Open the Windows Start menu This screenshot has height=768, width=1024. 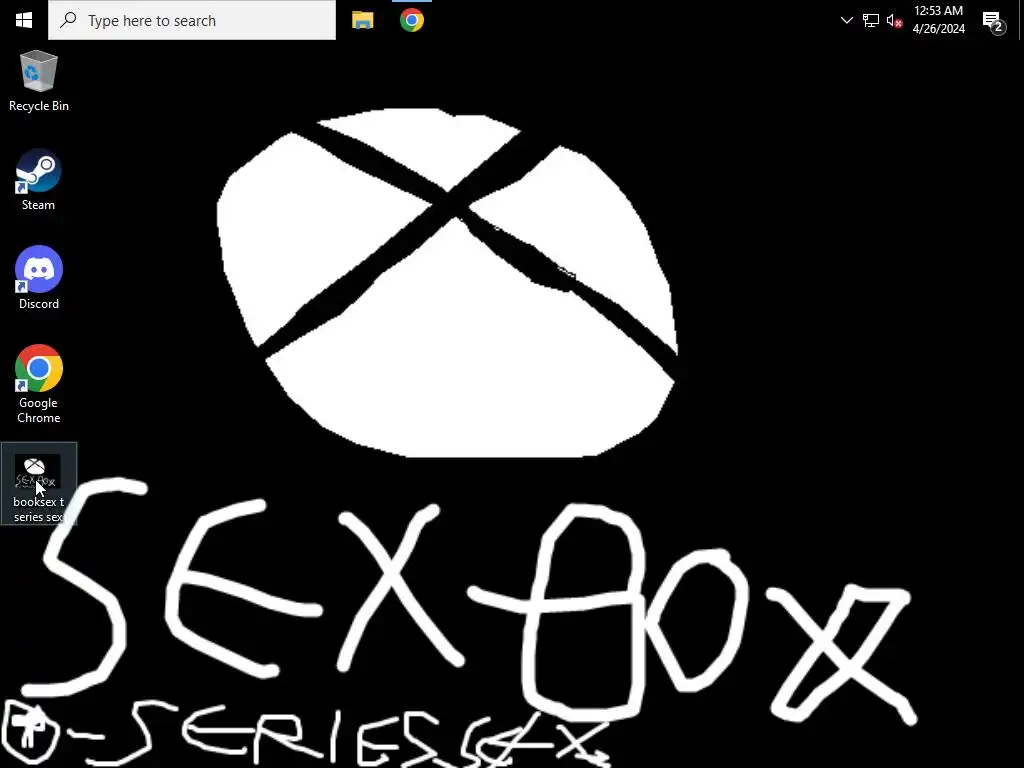(24, 20)
